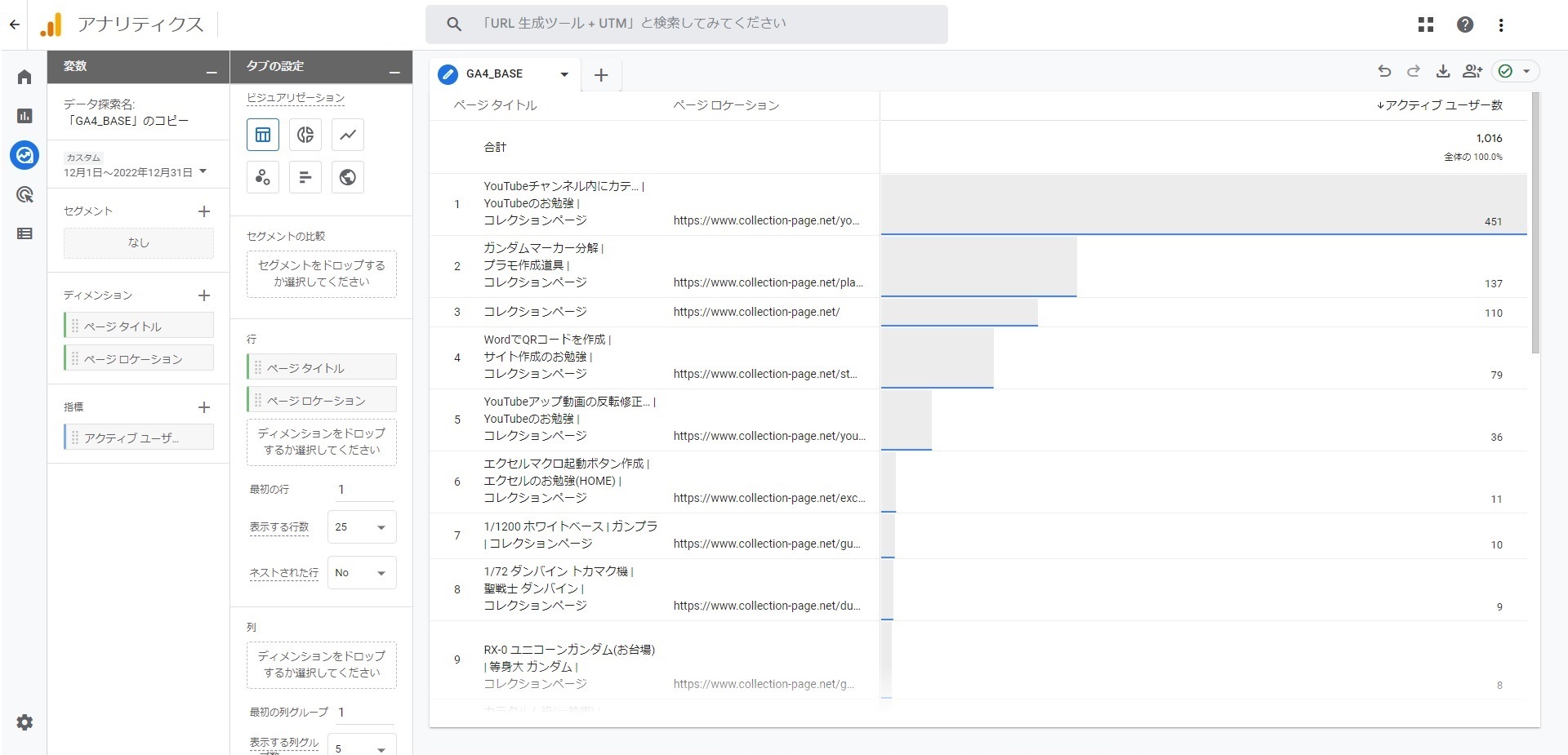1568x755 pixels.
Task: Click the https://www.collection-page.net/ URL cell
Action: 756,312
